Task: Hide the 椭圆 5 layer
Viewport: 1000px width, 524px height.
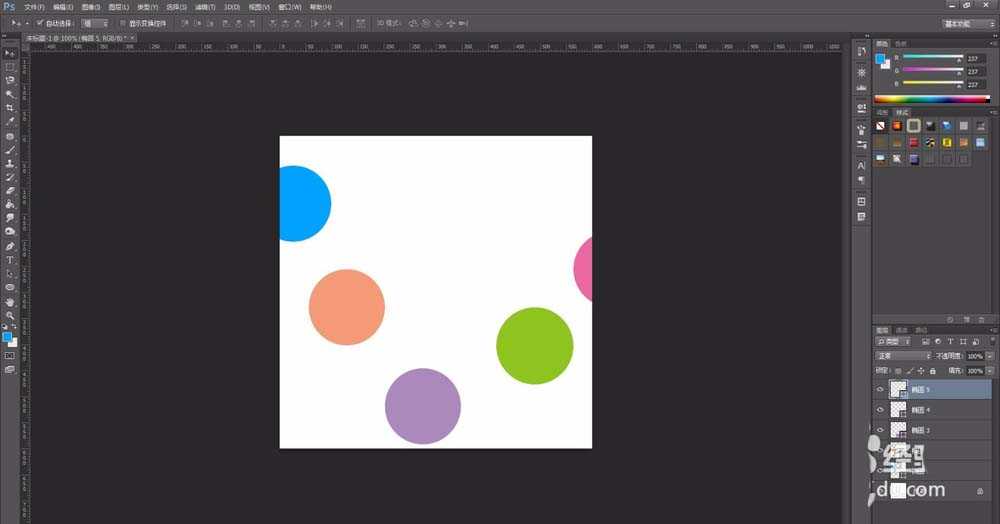Action: [x=880, y=390]
